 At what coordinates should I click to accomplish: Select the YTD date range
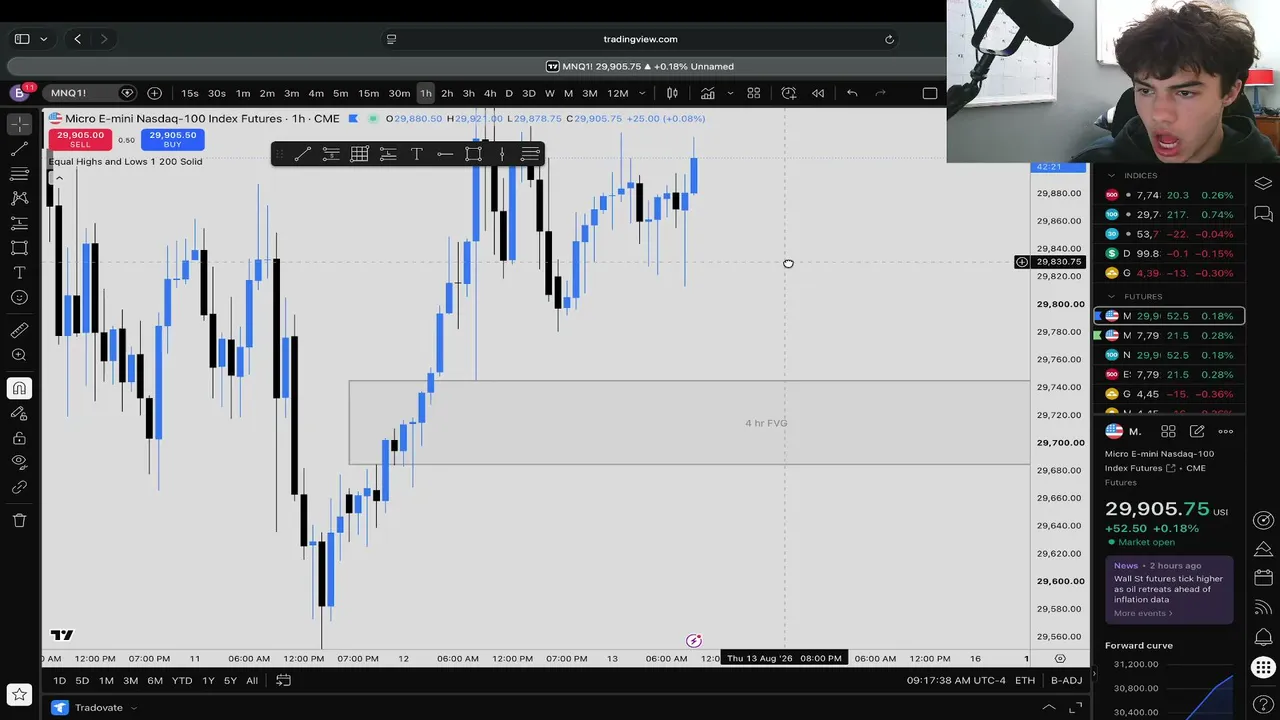[182, 681]
